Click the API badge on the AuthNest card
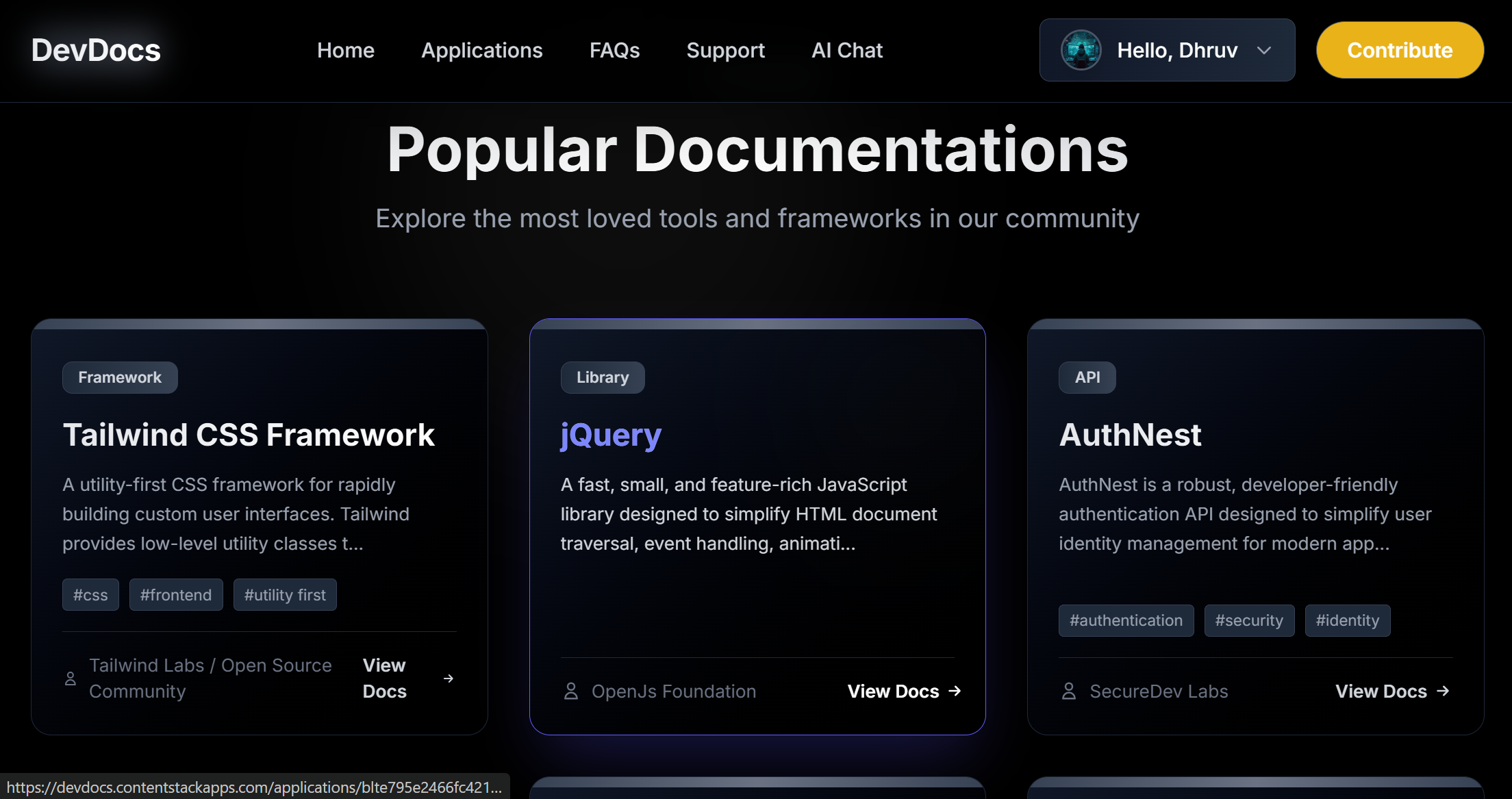This screenshot has height=799, width=1512. coord(1087,377)
